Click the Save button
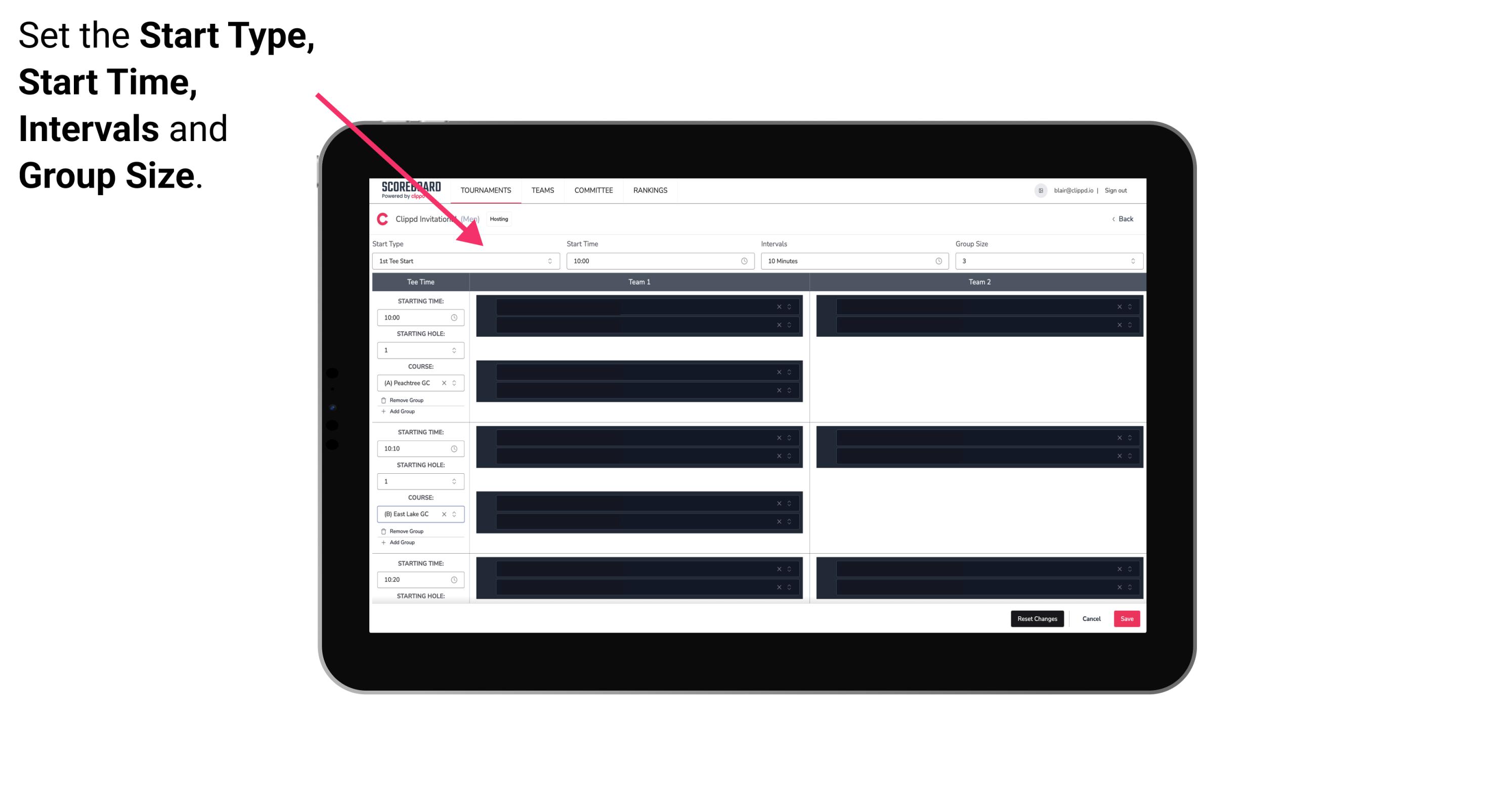This screenshot has height=812, width=1510. click(x=1126, y=618)
